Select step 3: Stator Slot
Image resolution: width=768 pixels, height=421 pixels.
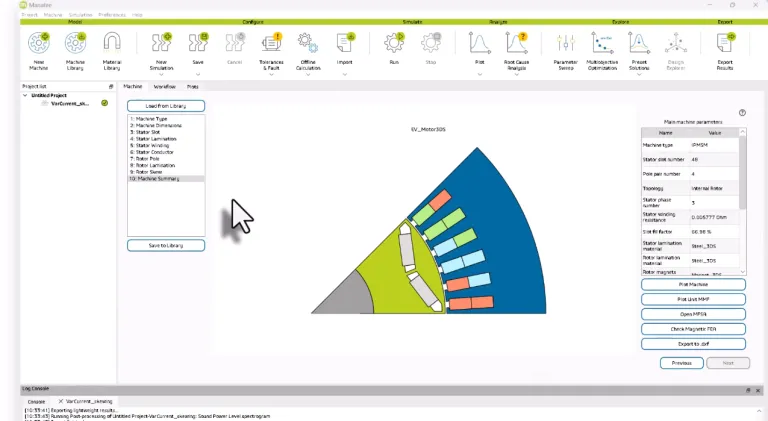click(x=166, y=132)
